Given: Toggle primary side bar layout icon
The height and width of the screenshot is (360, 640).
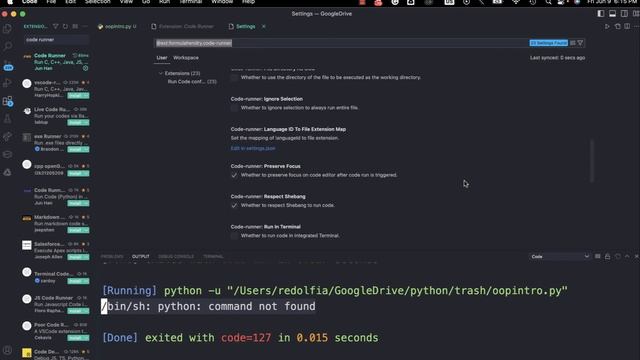Looking at the screenshot, I should [x=601, y=13].
